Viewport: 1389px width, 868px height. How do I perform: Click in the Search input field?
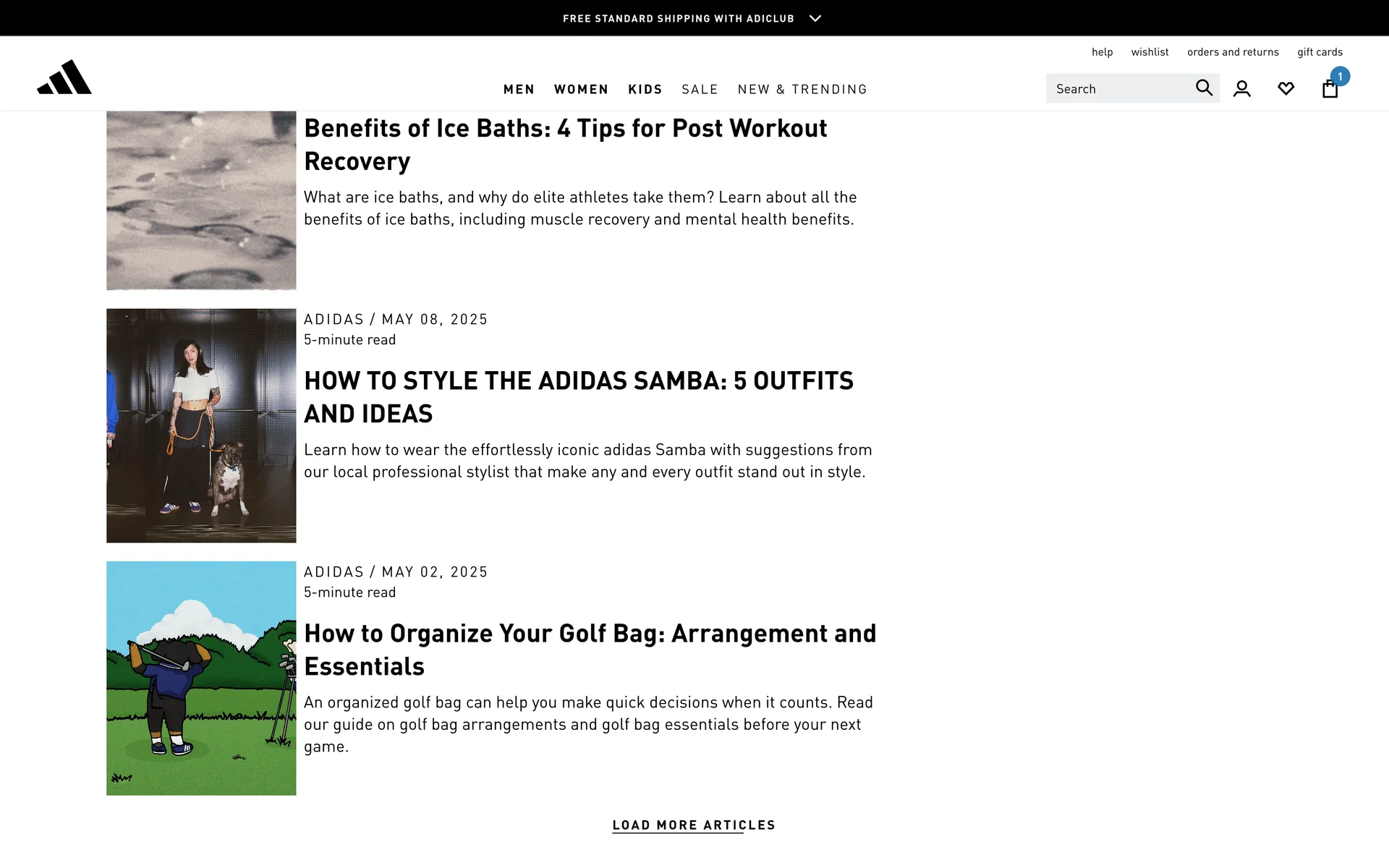pos(1118,88)
